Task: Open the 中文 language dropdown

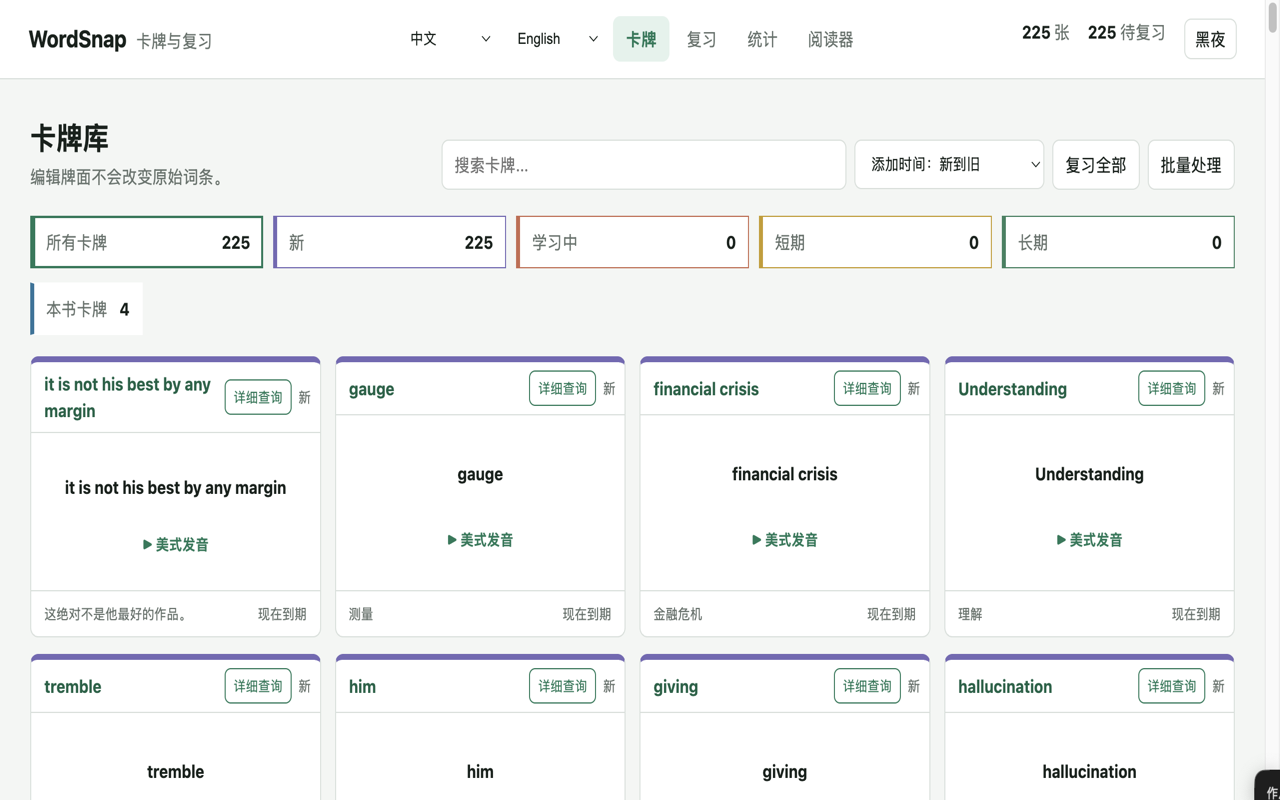Action: pos(450,39)
